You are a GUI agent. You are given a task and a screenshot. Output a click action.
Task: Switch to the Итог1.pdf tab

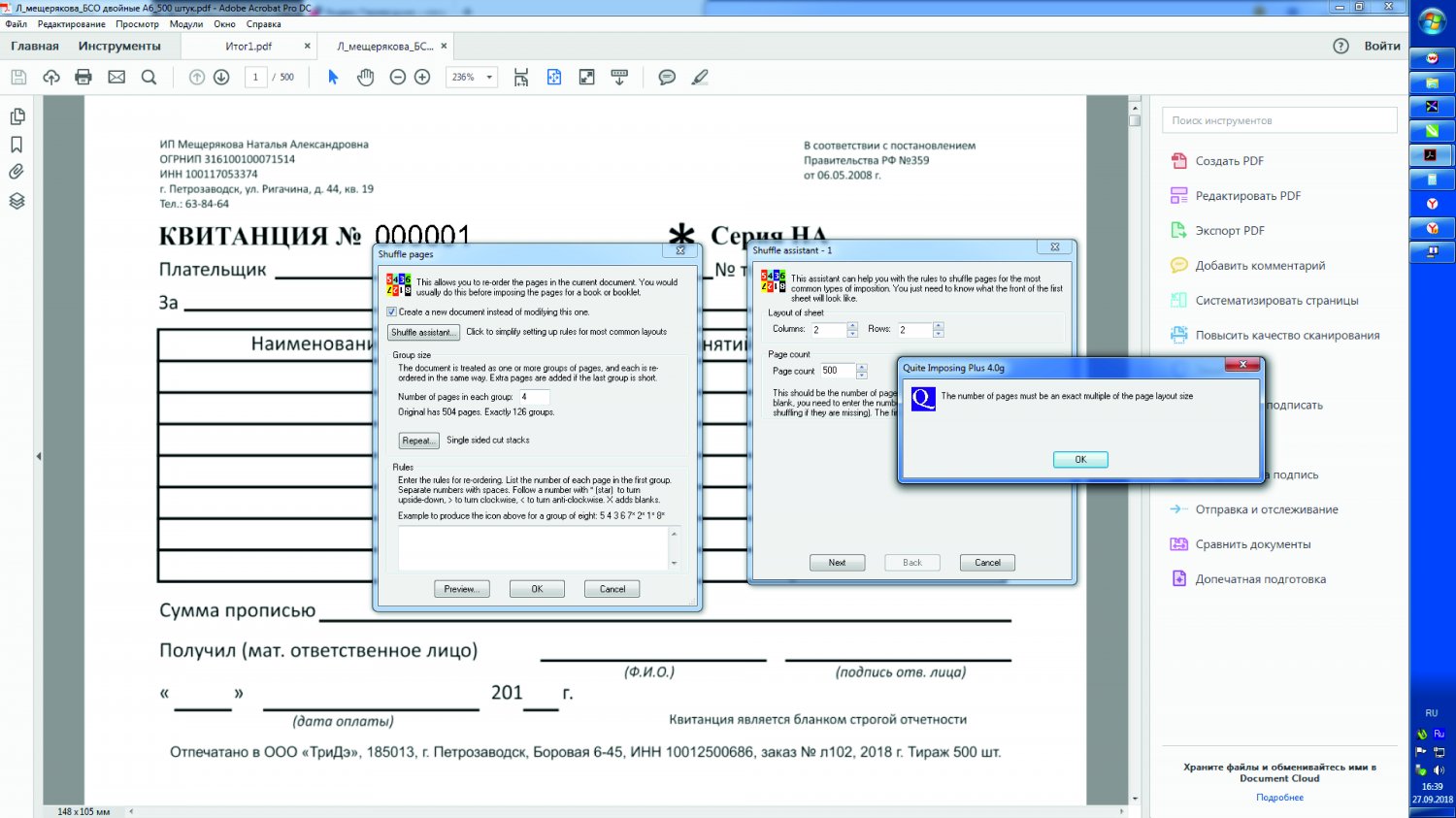tap(249, 46)
